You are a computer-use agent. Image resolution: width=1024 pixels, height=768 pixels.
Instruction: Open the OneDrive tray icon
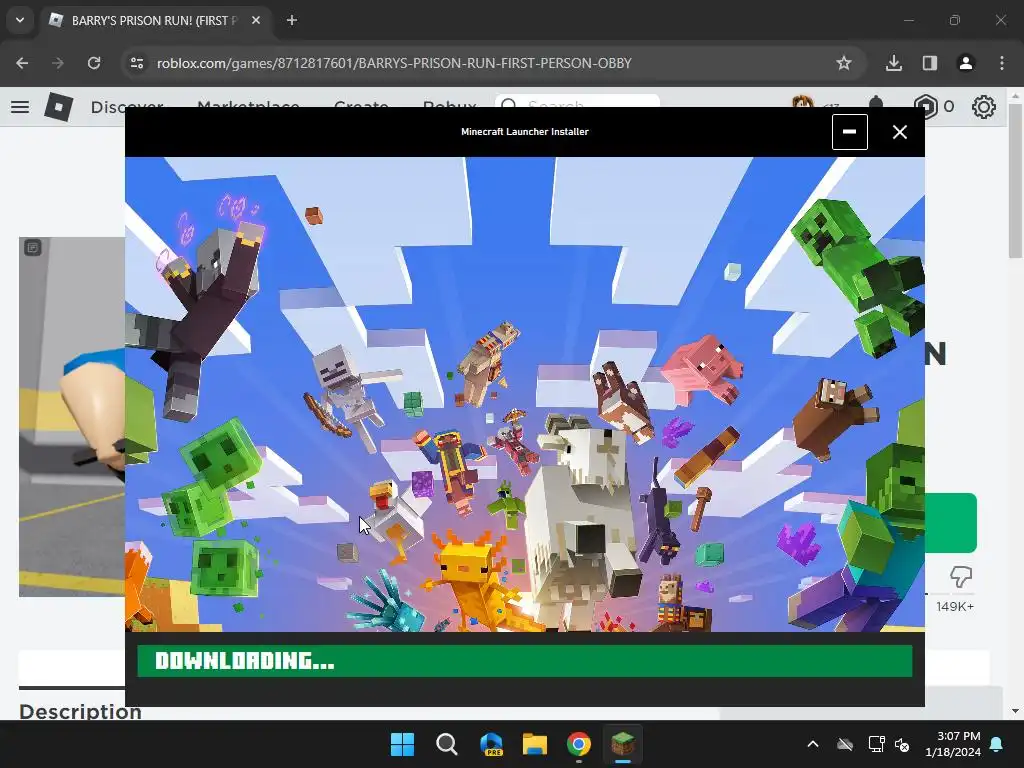click(x=845, y=744)
